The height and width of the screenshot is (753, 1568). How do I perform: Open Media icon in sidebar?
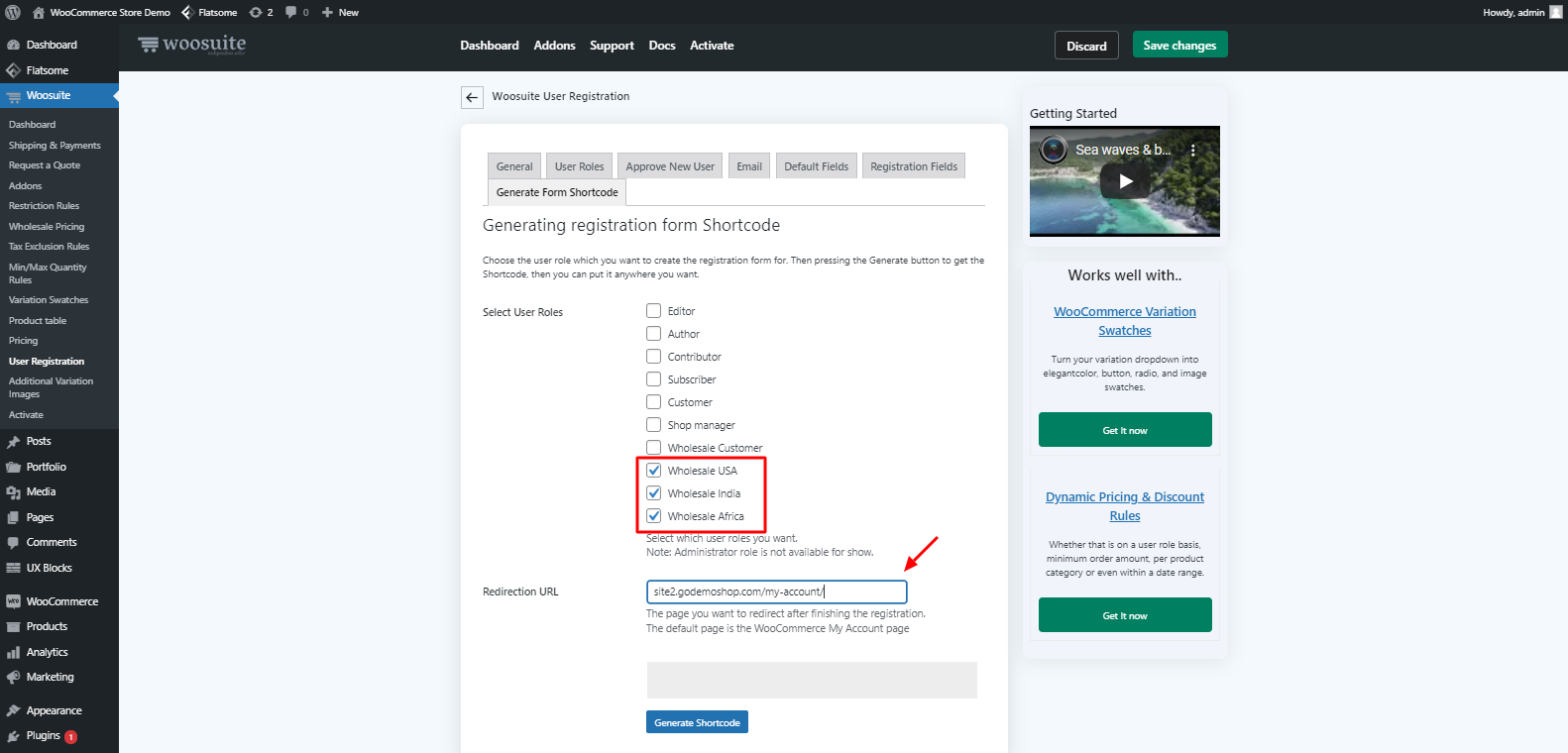[13, 491]
